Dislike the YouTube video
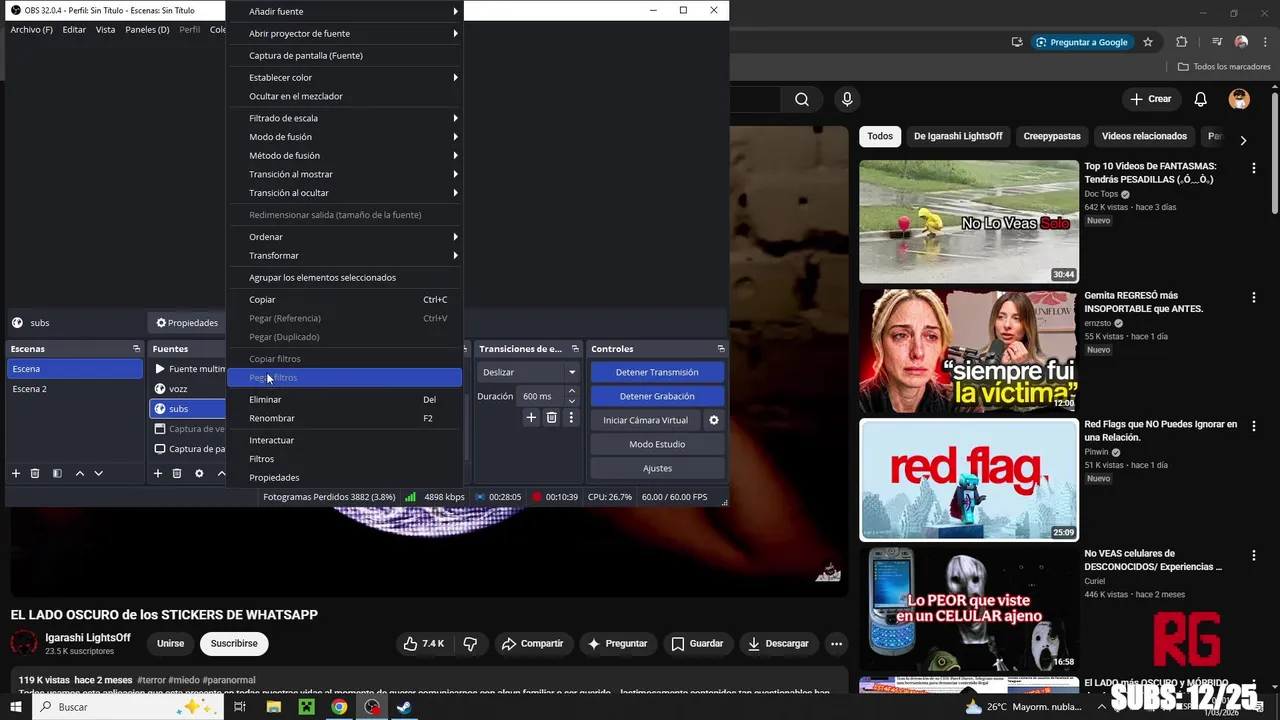 click(x=470, y=644)
